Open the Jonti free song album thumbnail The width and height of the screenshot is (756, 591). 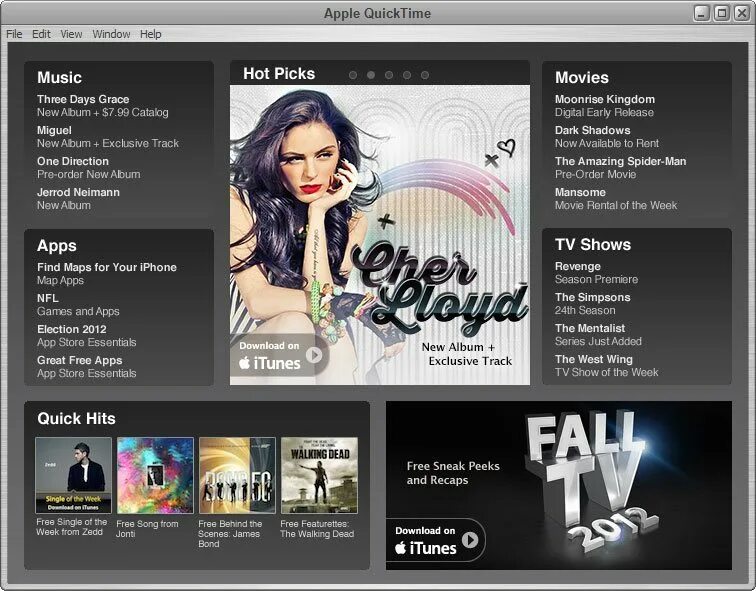pos(155,475)
